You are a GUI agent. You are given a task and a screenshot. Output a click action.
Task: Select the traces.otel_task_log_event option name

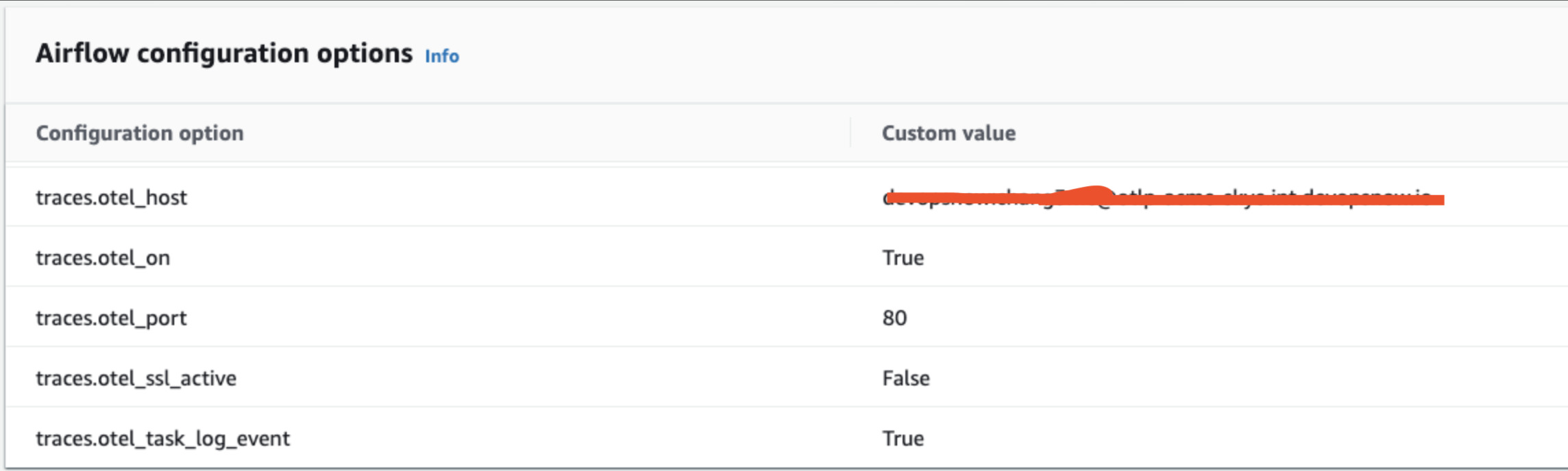(x=162, y=439)
